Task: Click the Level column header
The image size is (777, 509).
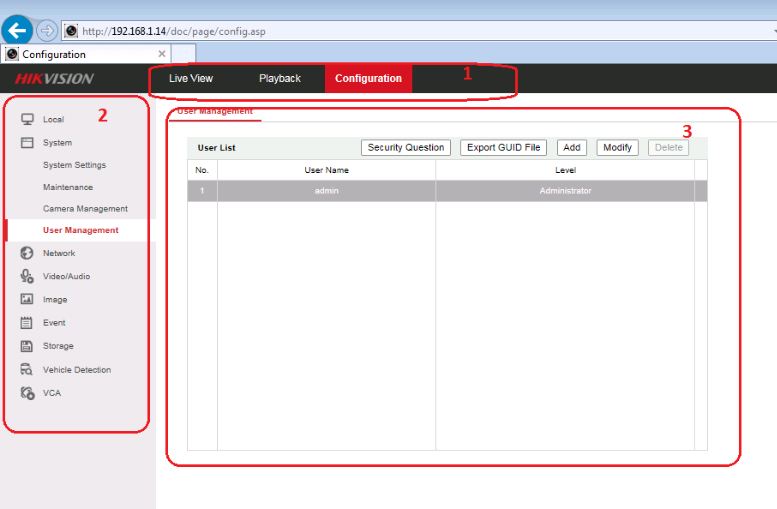Action: coord(565,170)
